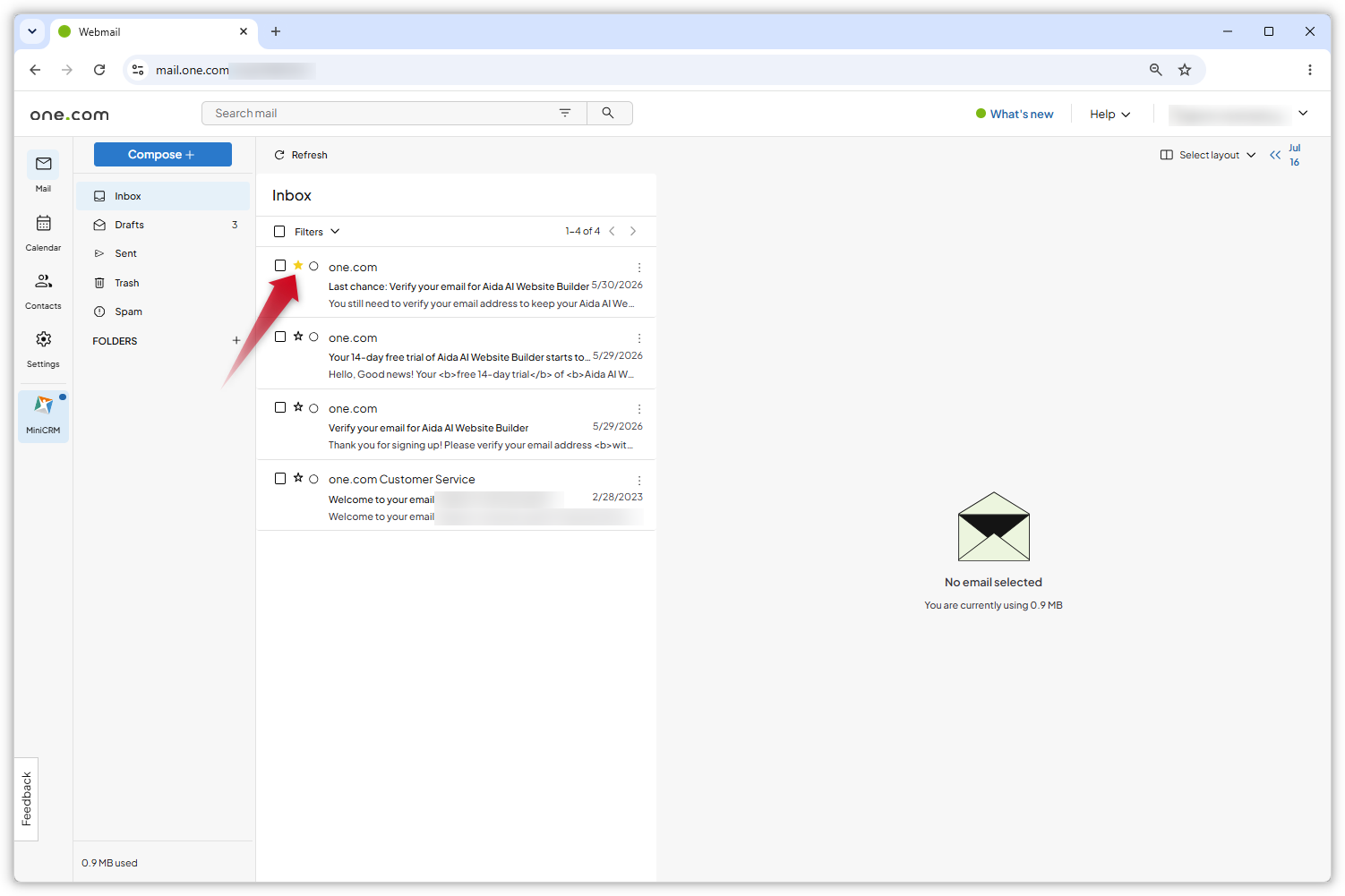Click the browser address bar URL
Viewport: 1345px width, 896px height.
click(x=193, y=70)
